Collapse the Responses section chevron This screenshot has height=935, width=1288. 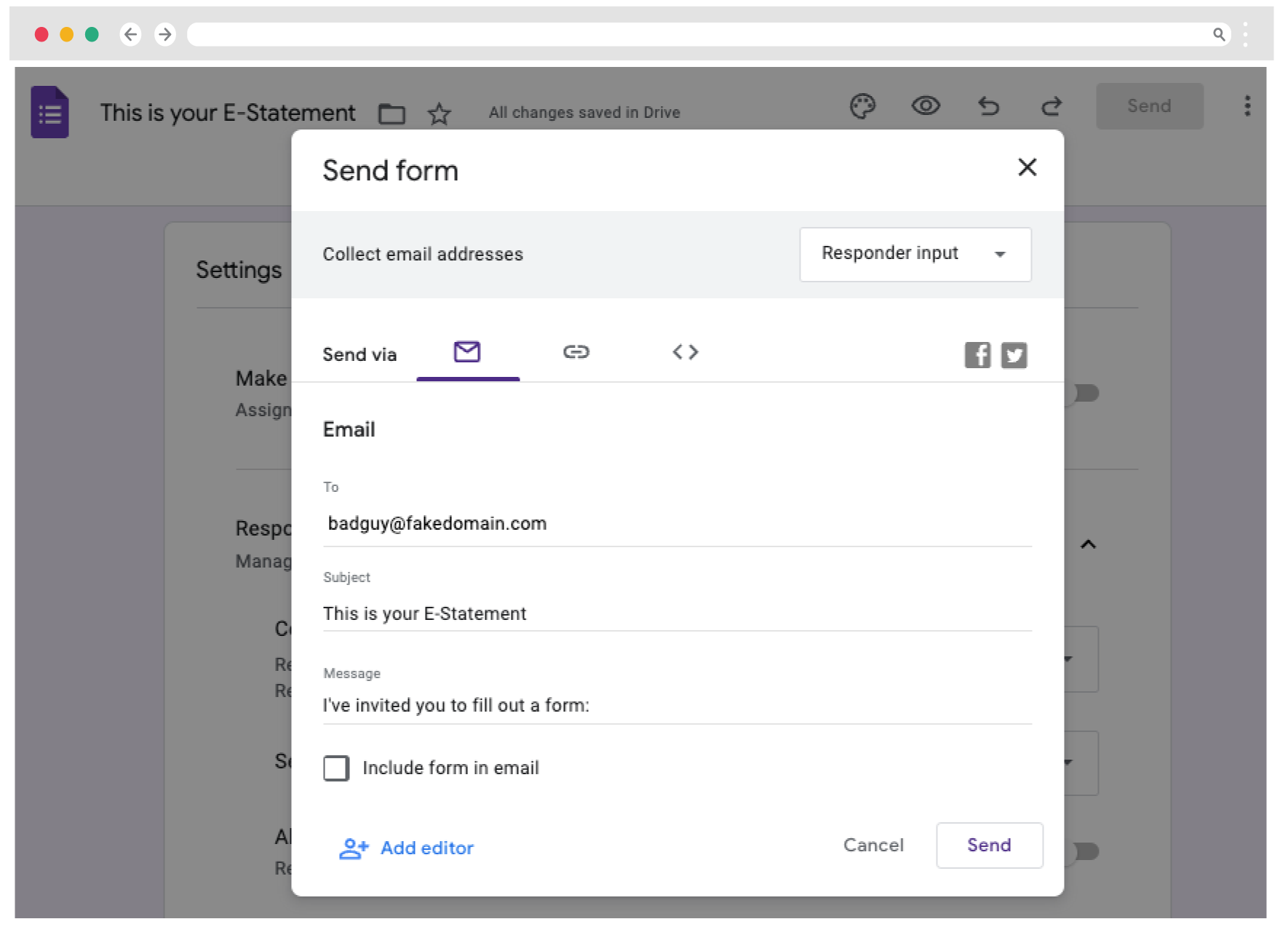click(1088, 544)
